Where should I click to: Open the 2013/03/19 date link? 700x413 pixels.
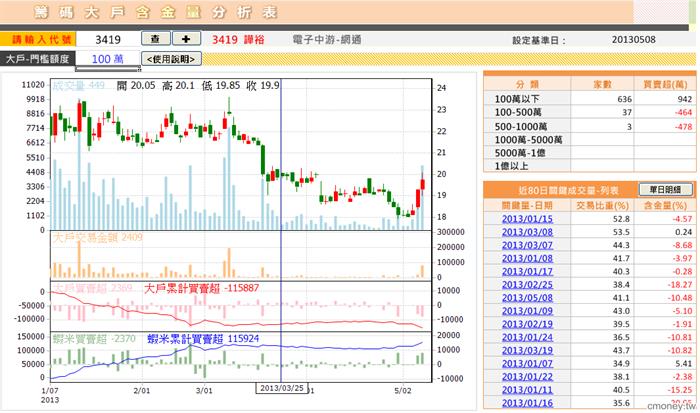(527, 350)
